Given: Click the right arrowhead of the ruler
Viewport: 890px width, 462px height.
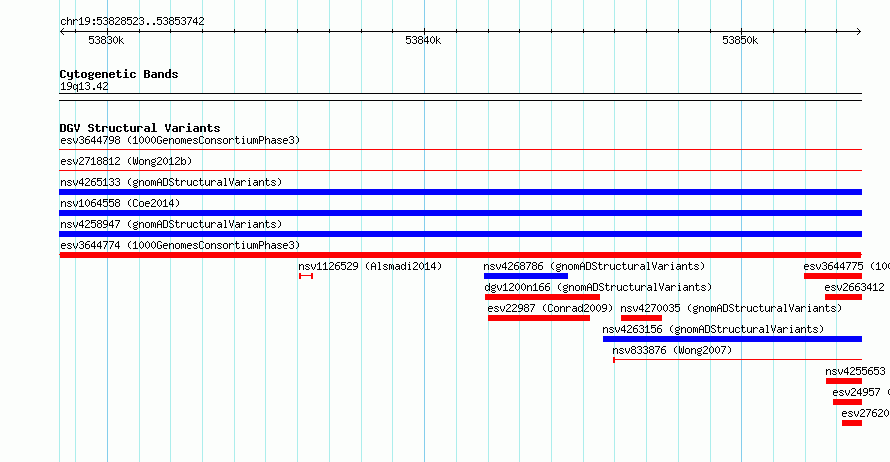Looking at the screenshot, I should [x=859, y=32].
